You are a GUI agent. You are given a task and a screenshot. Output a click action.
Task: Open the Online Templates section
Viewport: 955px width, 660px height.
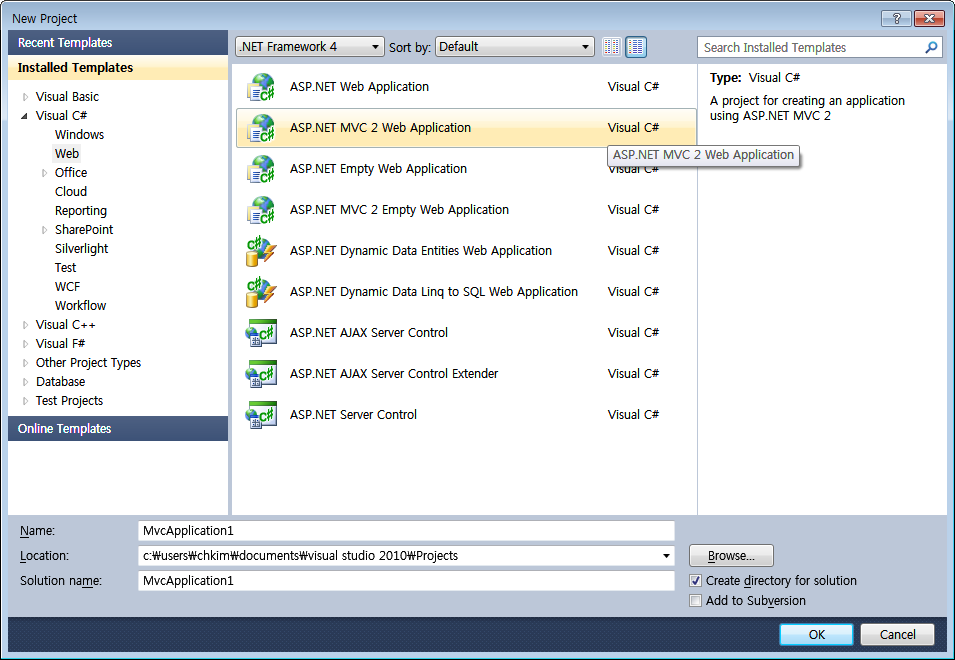click(x=118, y=429)
